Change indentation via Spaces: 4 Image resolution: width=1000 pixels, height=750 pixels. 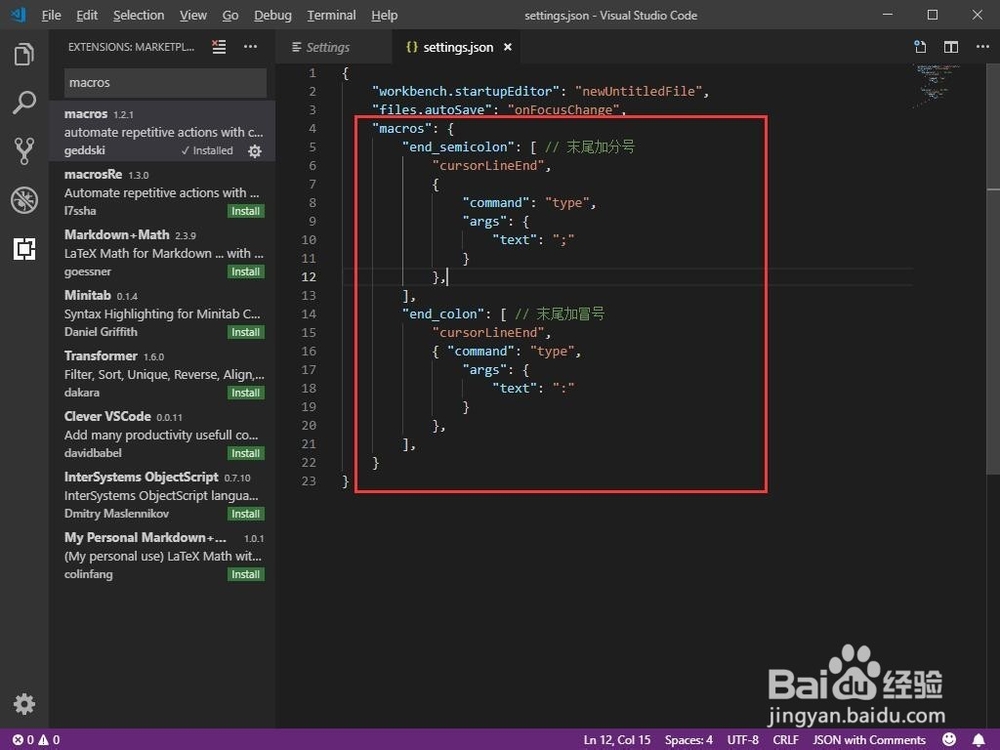tap(688, 740)
